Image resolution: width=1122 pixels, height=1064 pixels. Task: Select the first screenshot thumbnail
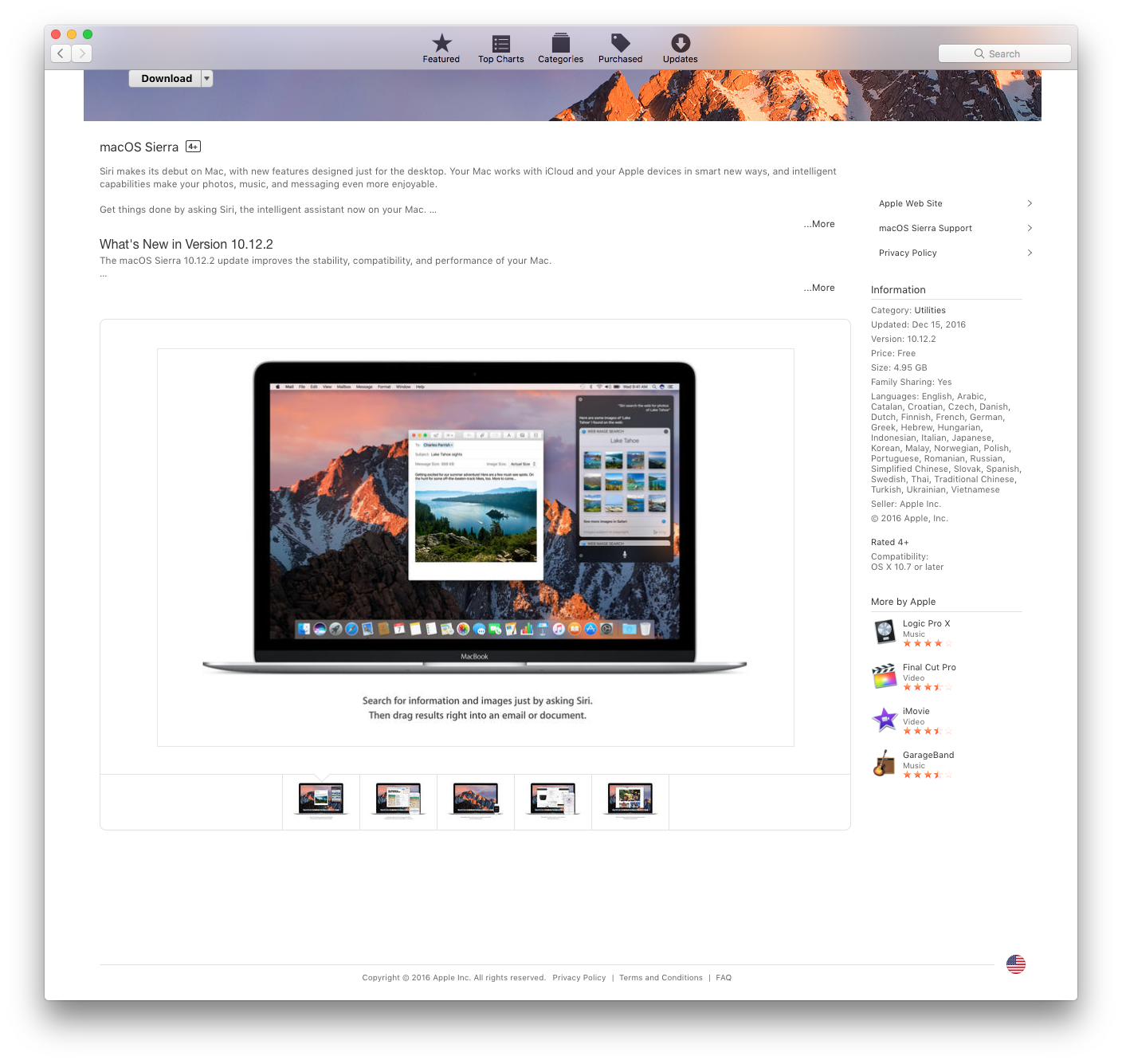click(x=321, y=801)
